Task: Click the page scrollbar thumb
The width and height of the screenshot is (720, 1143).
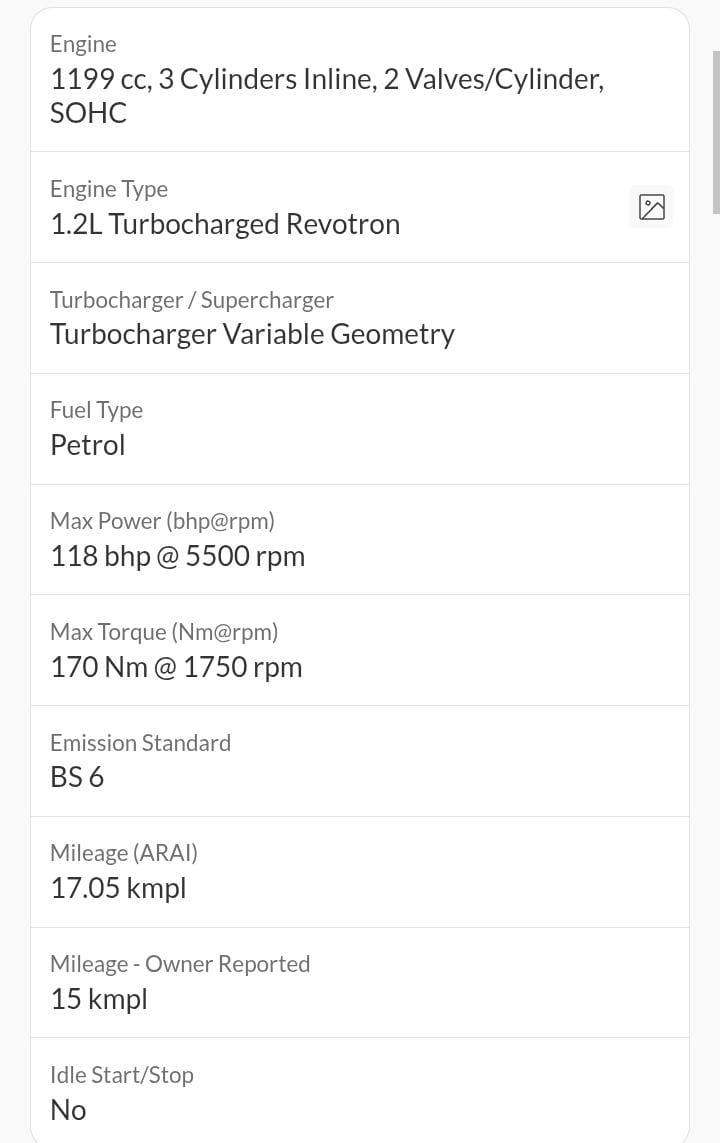Action: 716,133
